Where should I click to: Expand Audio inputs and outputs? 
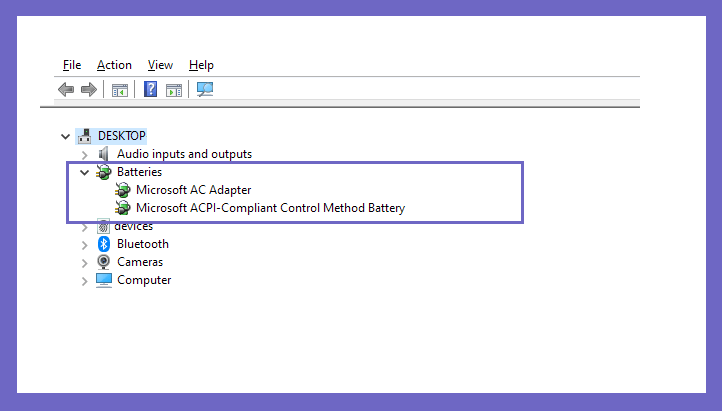coord(84,155)
